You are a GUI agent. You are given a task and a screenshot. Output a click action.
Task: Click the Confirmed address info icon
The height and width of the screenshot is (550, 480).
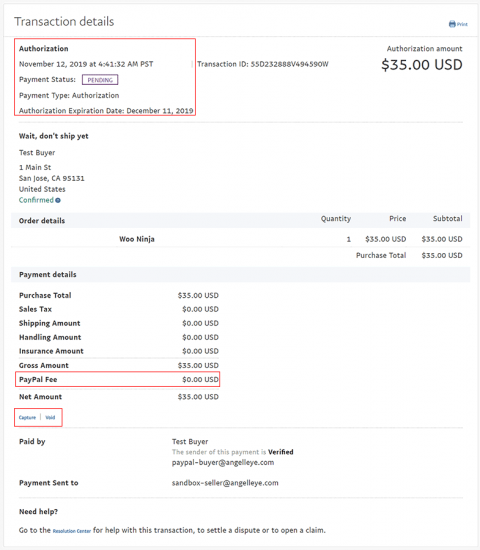point(58,200)
